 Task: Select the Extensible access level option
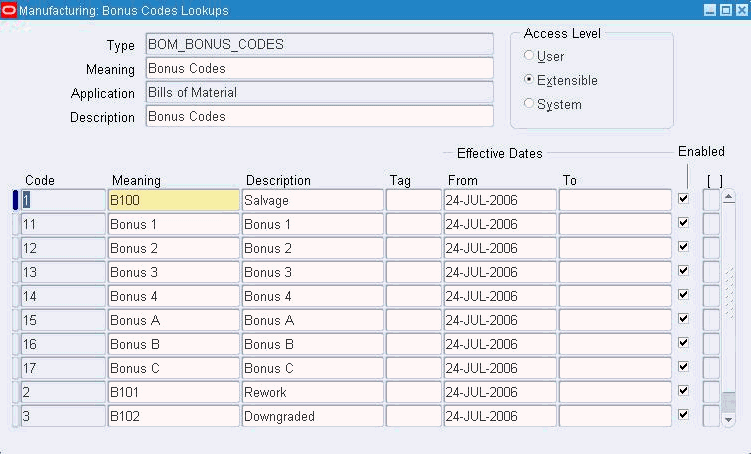[x=529, y=79]
